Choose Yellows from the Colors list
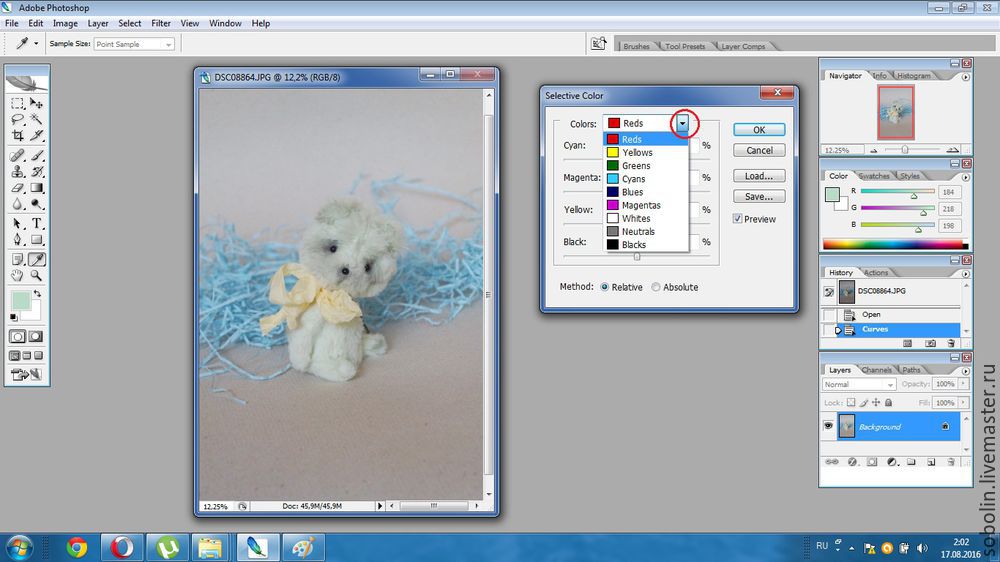 click(x=645, y=152)
